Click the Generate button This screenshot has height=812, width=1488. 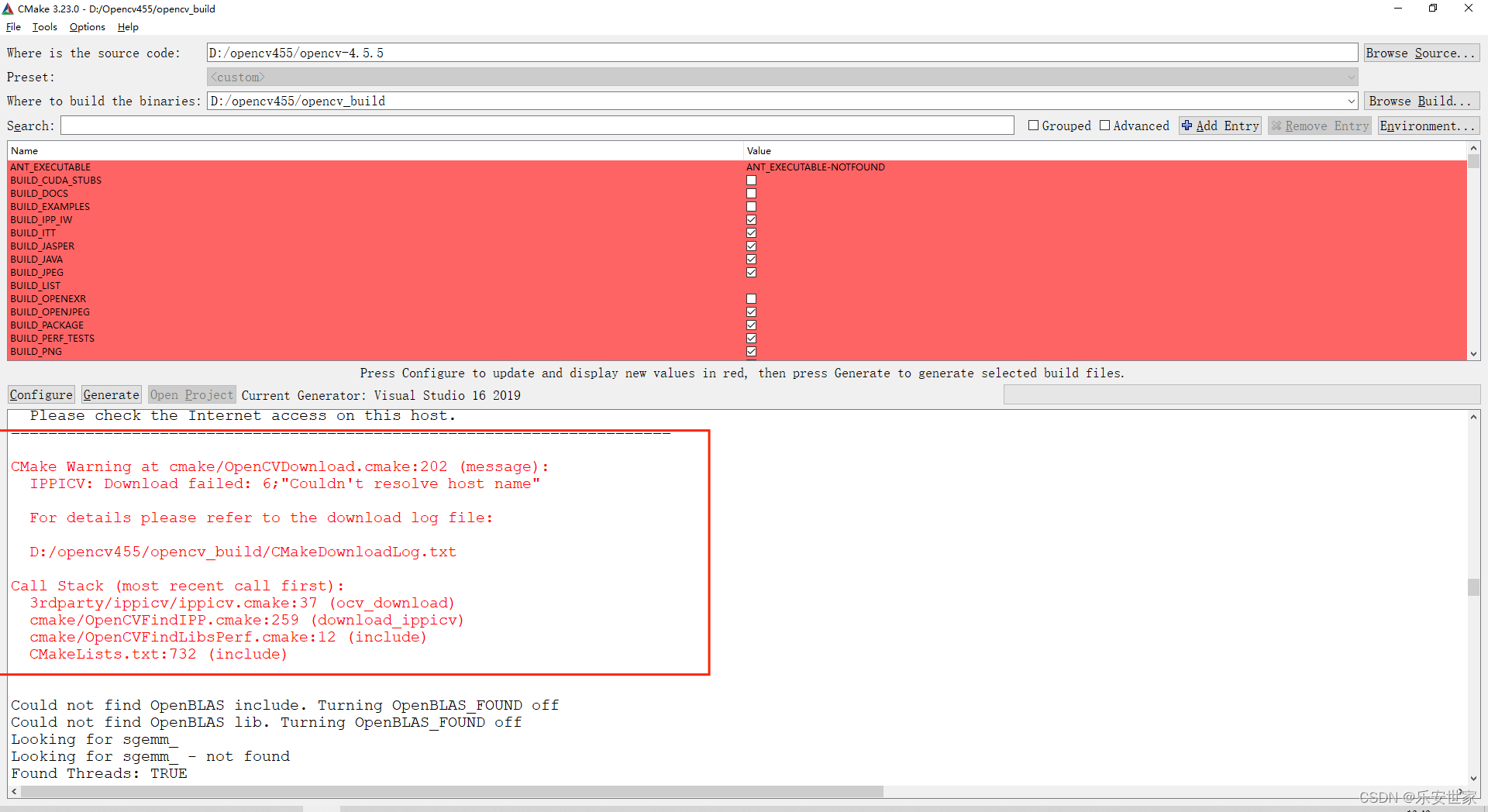(111, 395)
